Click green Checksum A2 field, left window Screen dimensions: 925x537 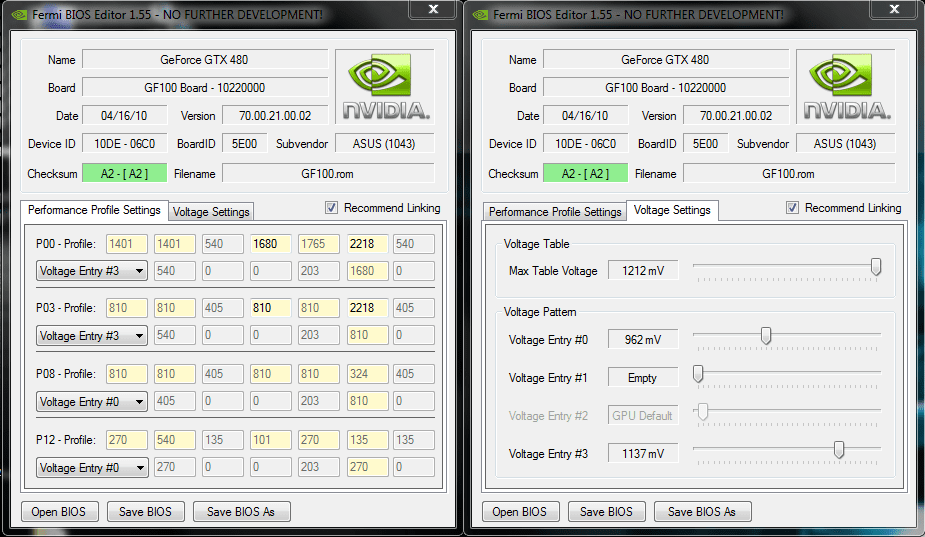point(124,173)
